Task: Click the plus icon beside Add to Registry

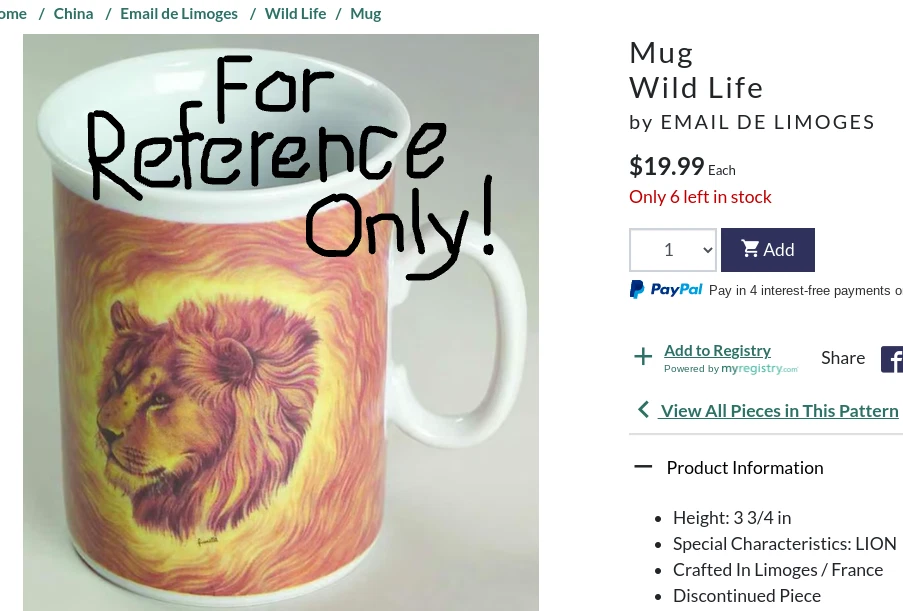Action: (x=643, y=357)
